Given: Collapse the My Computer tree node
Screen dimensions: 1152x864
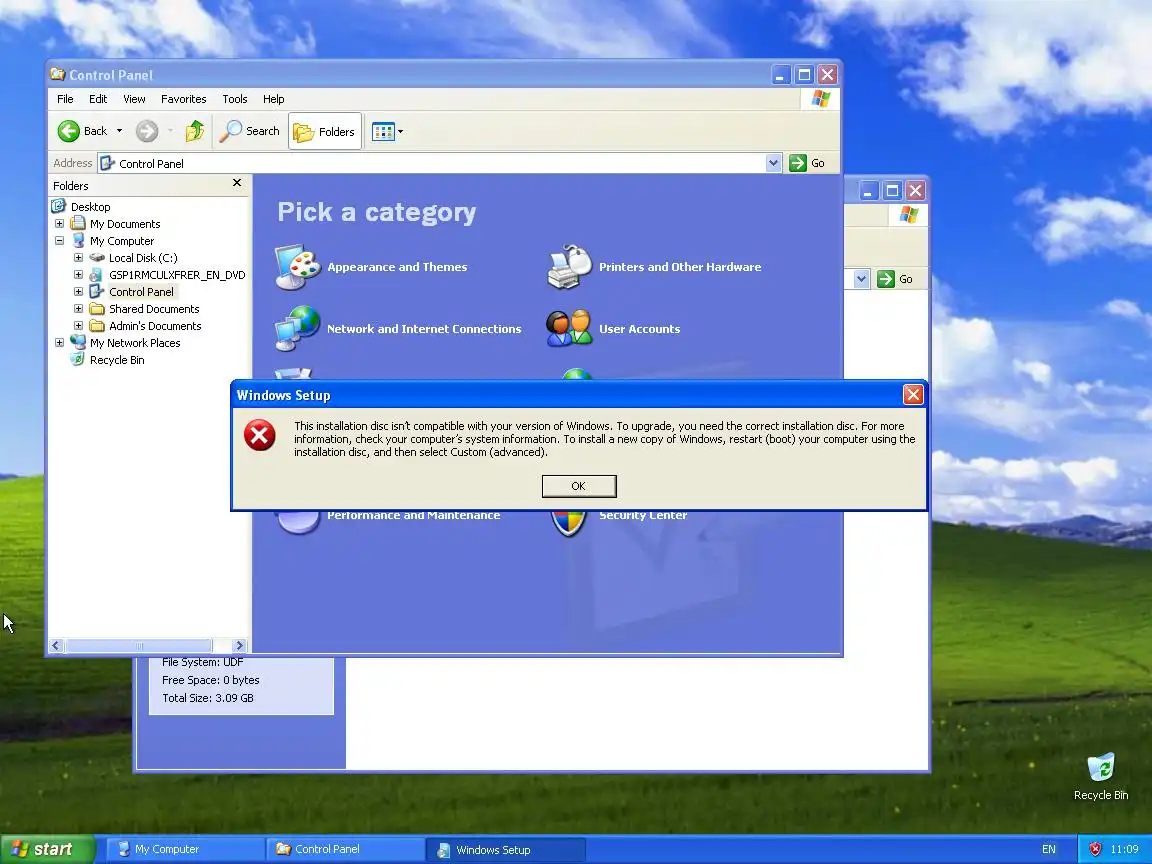Looking at the screenshot, I should (x=60, y=240).
